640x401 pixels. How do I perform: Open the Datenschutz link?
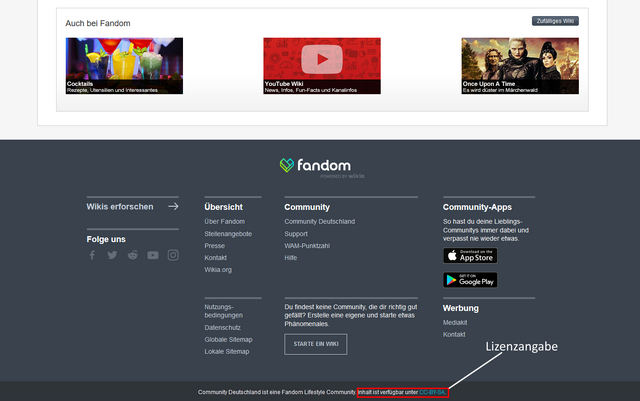click(x=222, y=327)
